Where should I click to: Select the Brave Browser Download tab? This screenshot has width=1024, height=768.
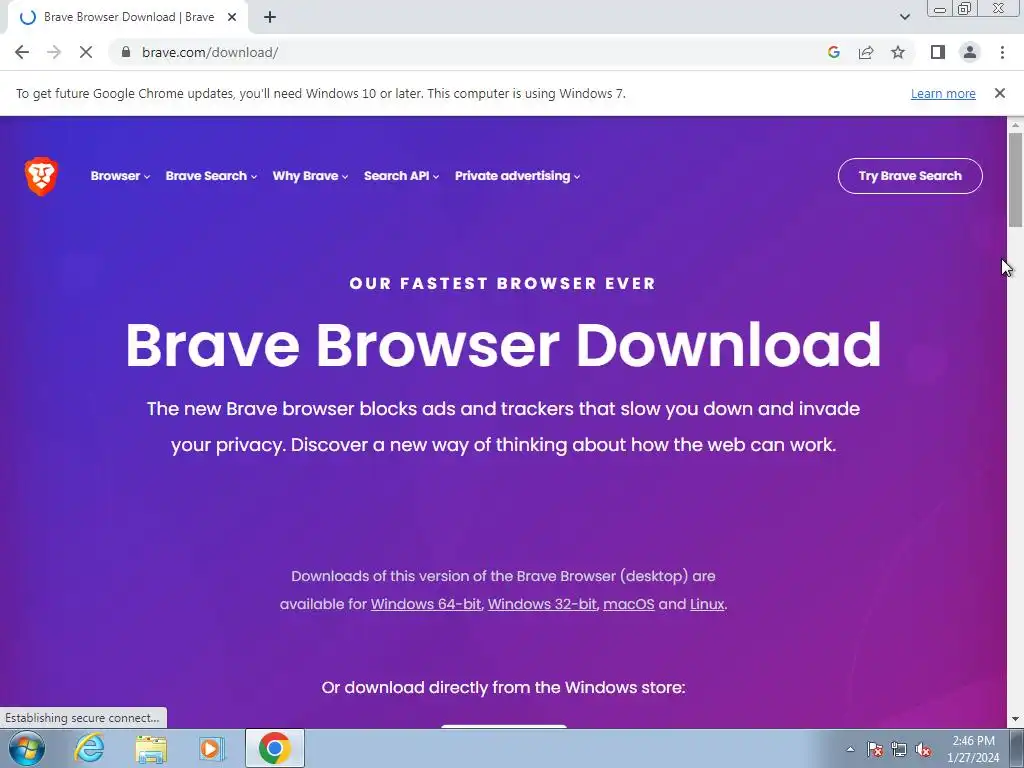coord(128,17)
